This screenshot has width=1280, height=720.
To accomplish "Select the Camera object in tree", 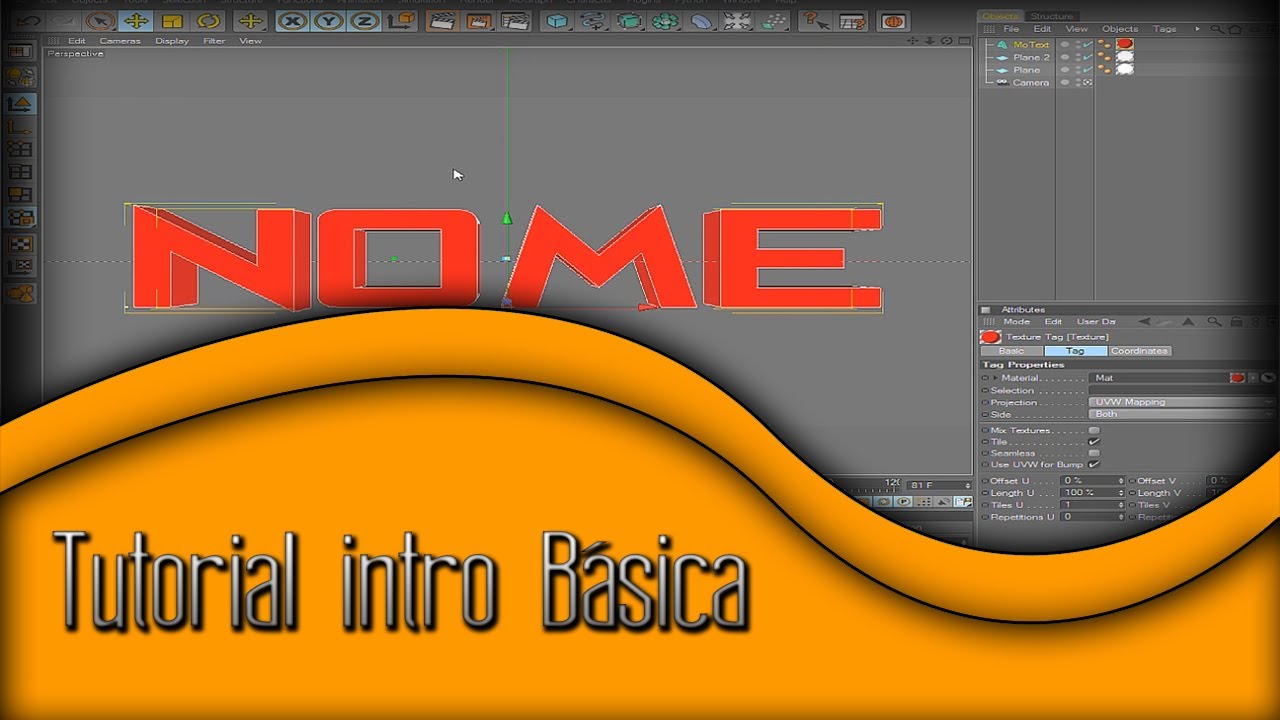I will pos(1031,83).
